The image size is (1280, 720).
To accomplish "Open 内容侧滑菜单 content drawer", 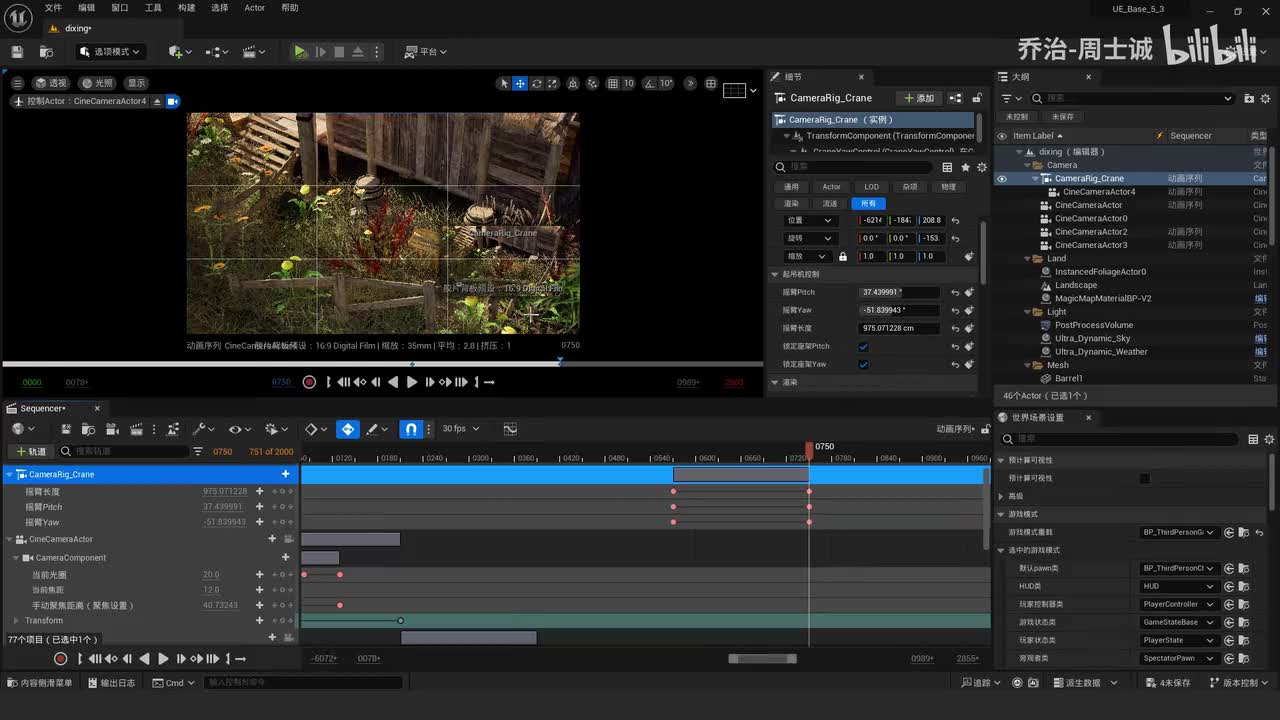I will pyautogui.click(x=39, y=683).
